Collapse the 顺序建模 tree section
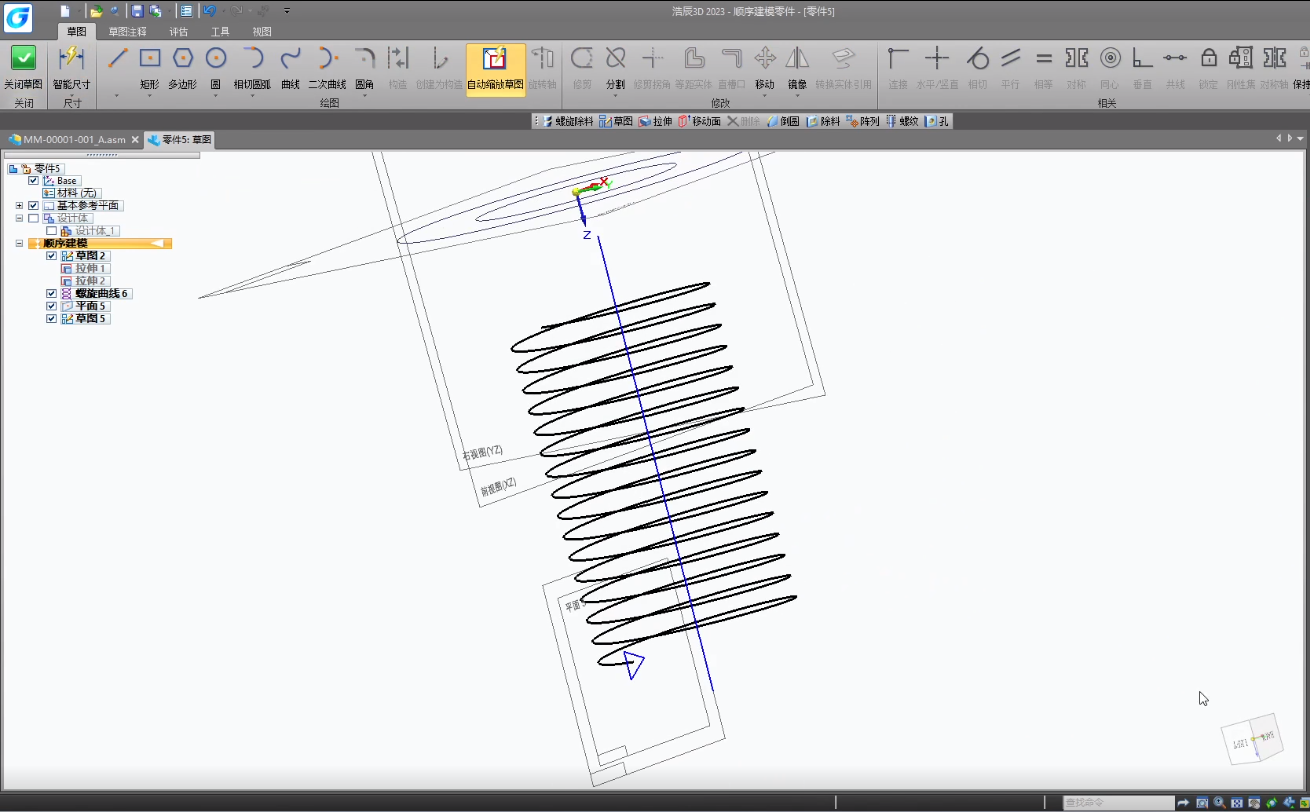1310x812 pixels. pos(19,244)
